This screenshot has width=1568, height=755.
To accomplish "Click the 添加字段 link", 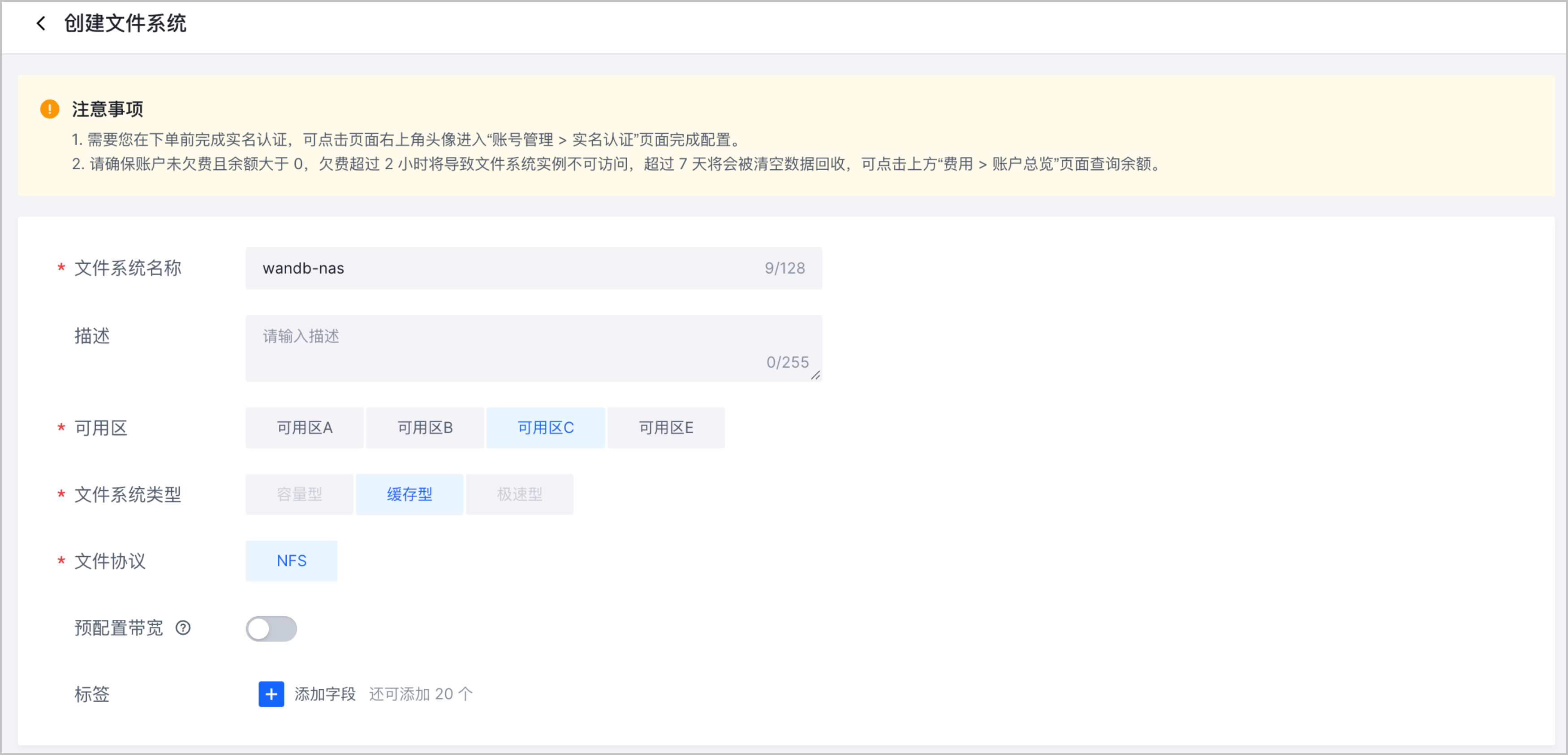I will point(325,694).
